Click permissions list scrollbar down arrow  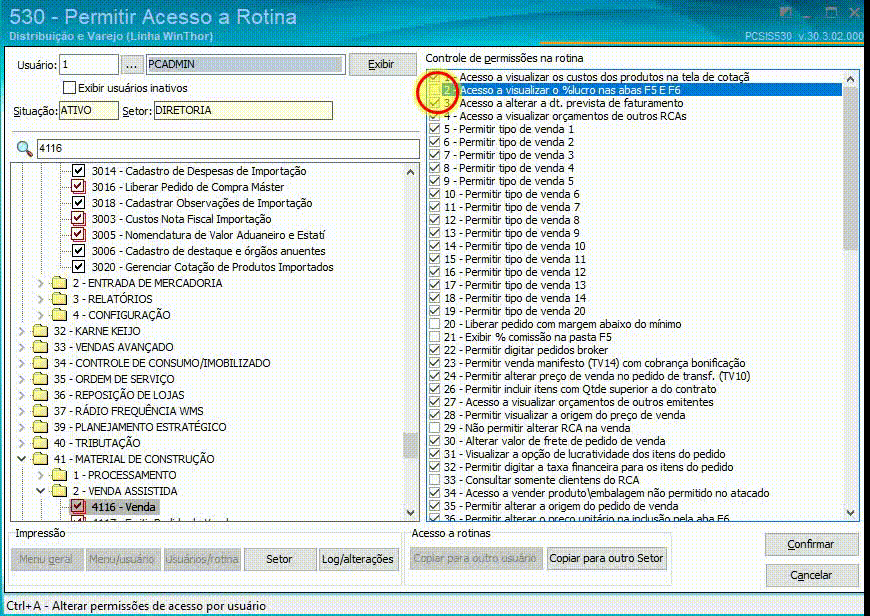(851, 513)
